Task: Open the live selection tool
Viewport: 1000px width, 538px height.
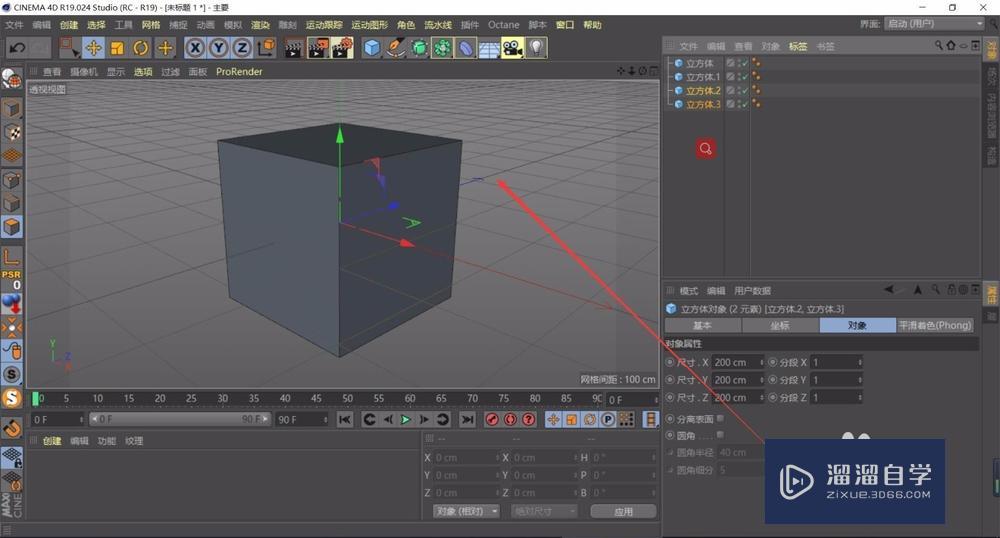Action: [x=68, y=48]
